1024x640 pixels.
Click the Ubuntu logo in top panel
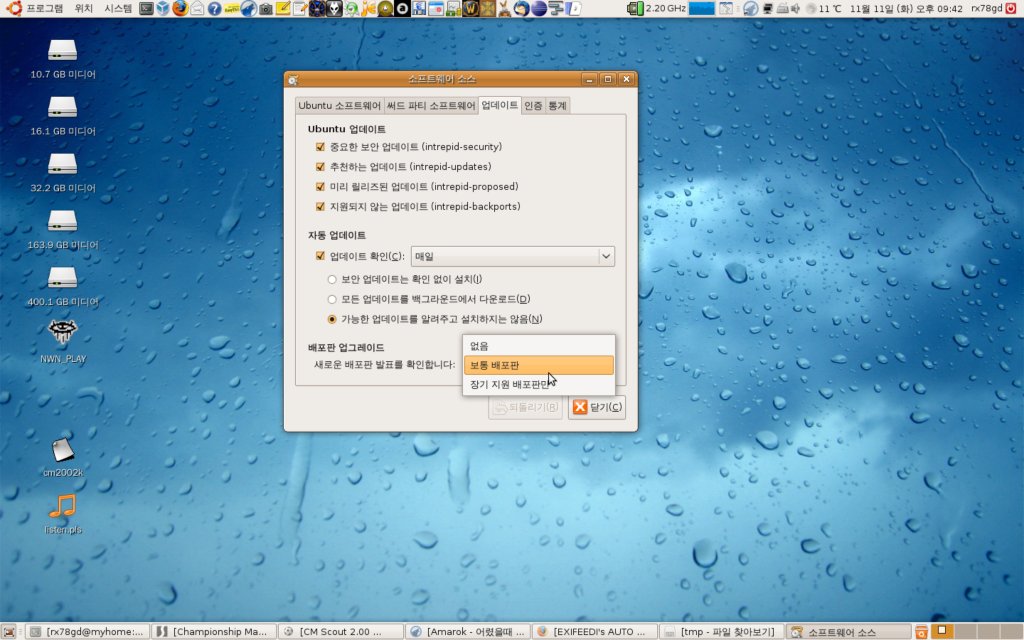(14, 8)
